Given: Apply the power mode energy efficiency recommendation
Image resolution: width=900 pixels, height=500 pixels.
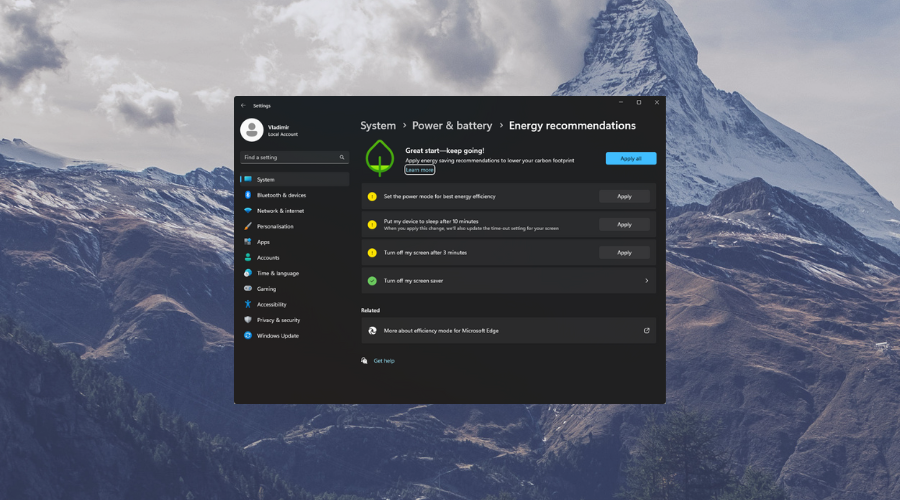Looking at the screenshot, I should pyautogui.click(x=624, y=196).
